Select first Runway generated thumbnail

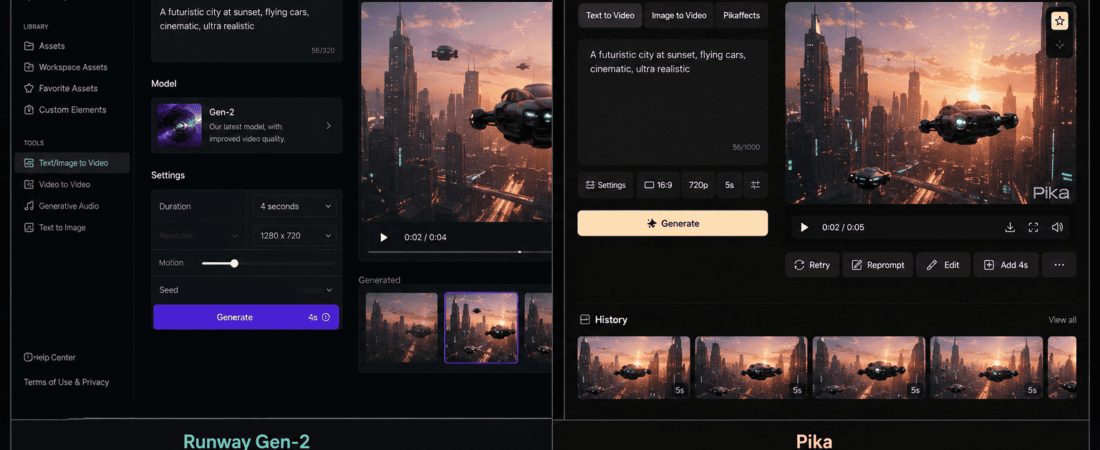[x=401, y=328]
